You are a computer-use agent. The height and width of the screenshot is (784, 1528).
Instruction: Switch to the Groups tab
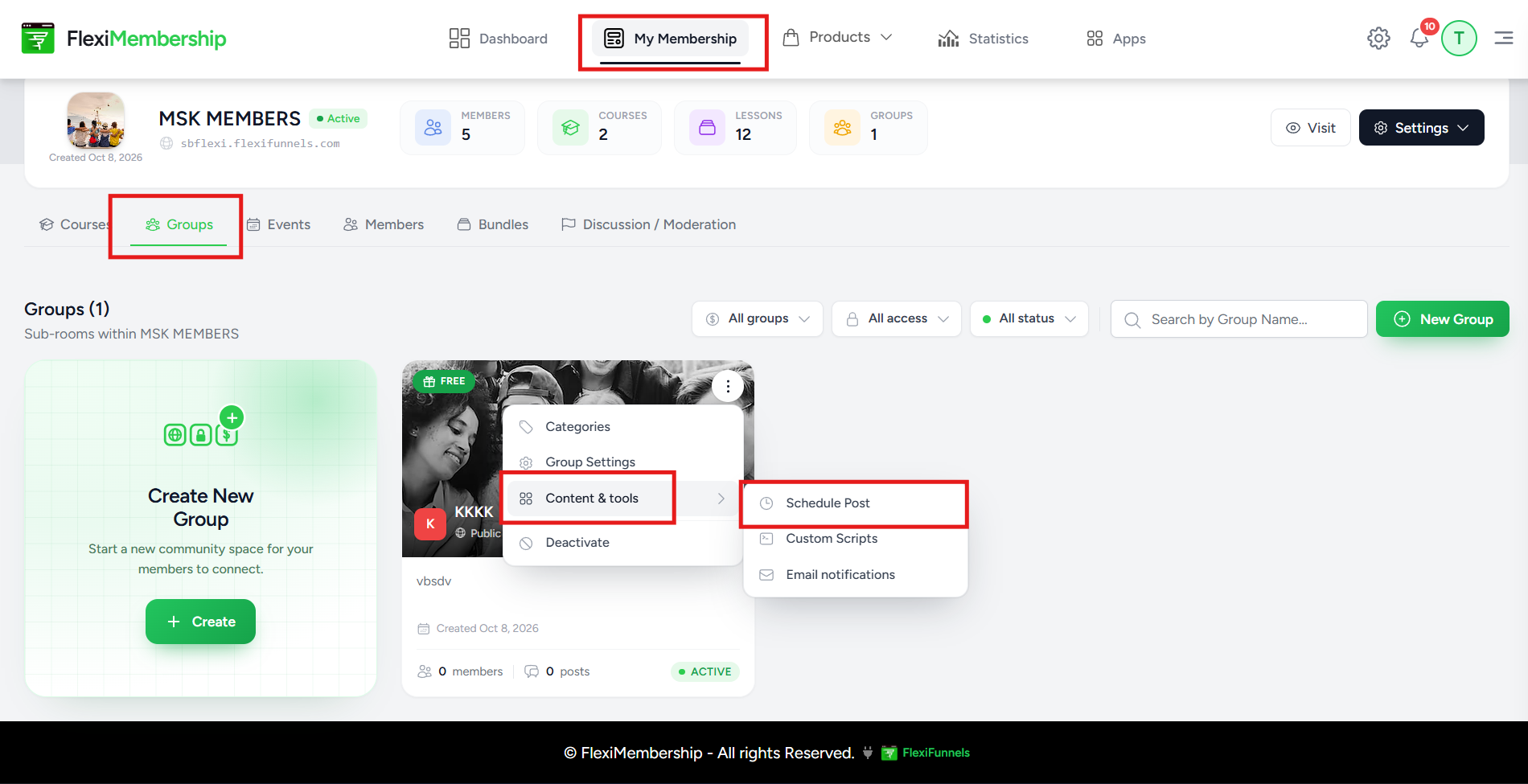179,224
